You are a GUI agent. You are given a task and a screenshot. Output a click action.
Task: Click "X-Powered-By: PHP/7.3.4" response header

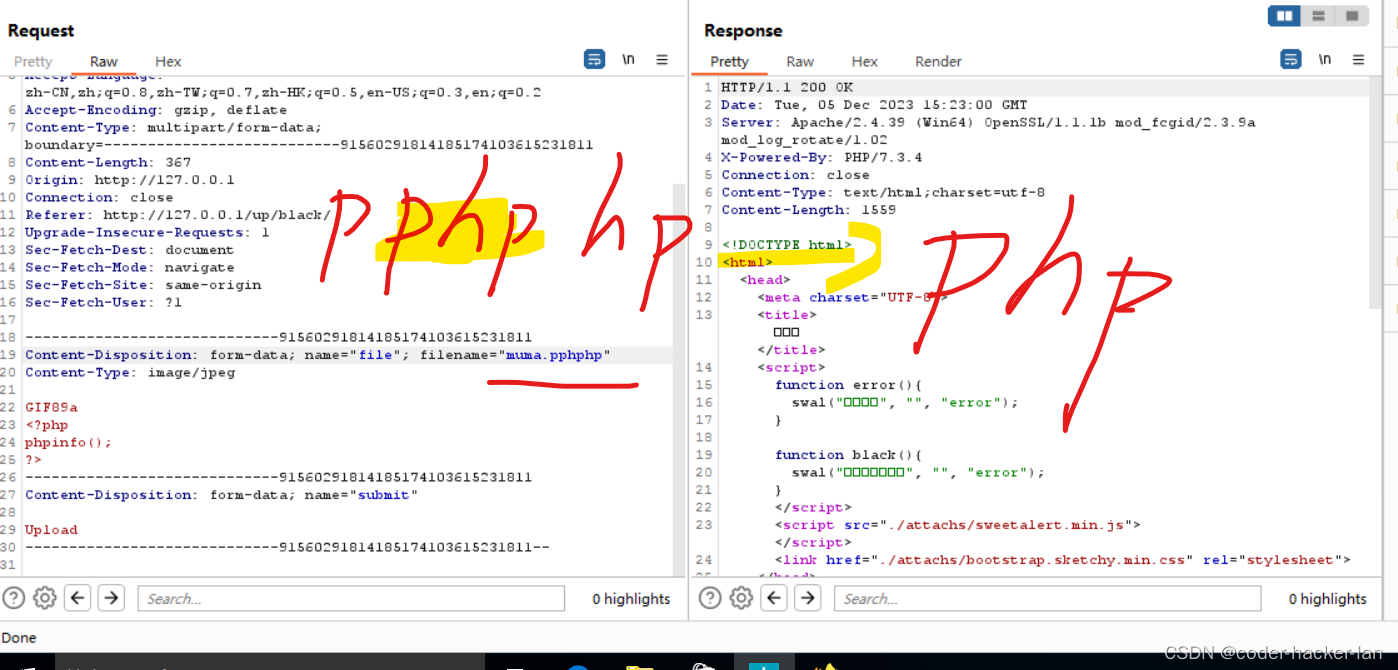point(822,157)
